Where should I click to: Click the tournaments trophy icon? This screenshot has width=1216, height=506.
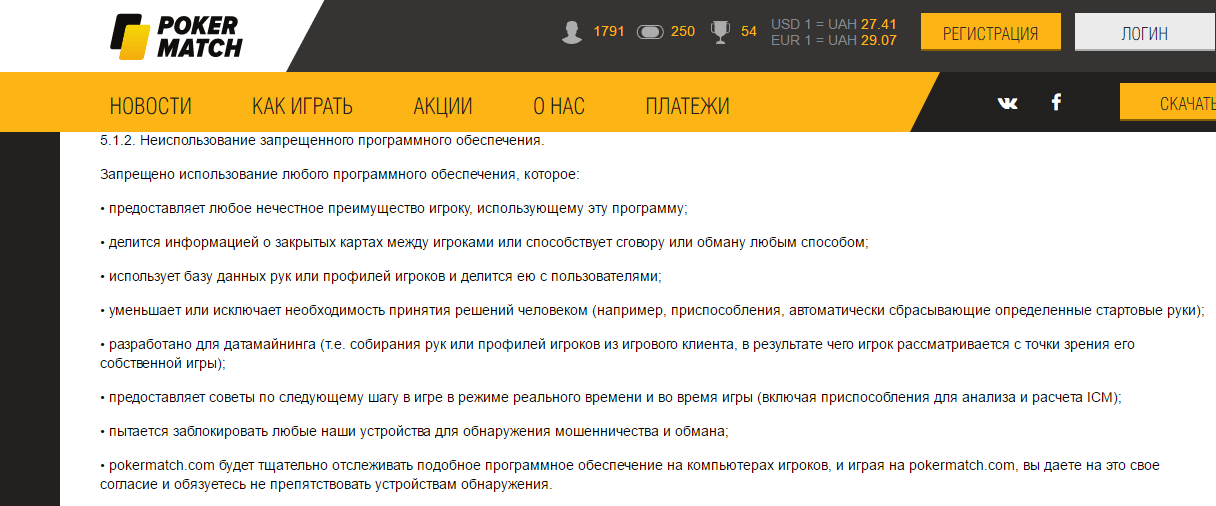point(720,32)
